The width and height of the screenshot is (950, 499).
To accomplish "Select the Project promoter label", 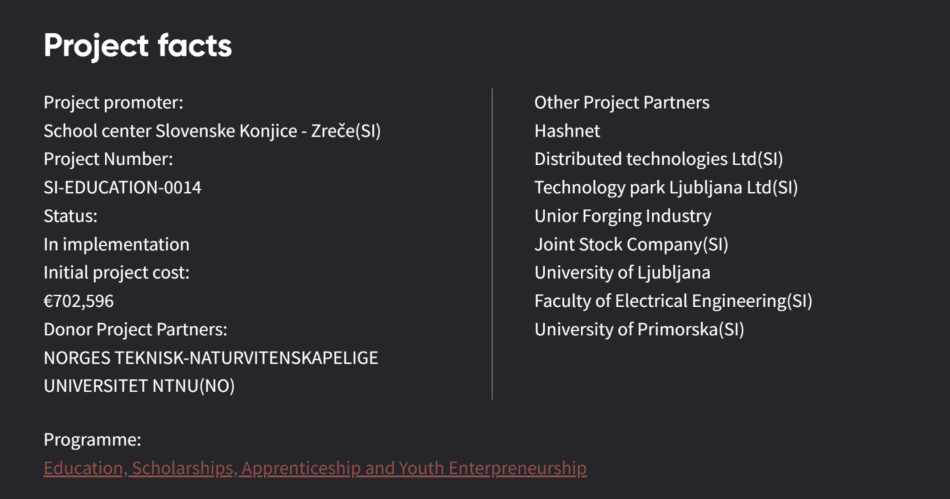I will pyautogui.click(x=113, y=102).
